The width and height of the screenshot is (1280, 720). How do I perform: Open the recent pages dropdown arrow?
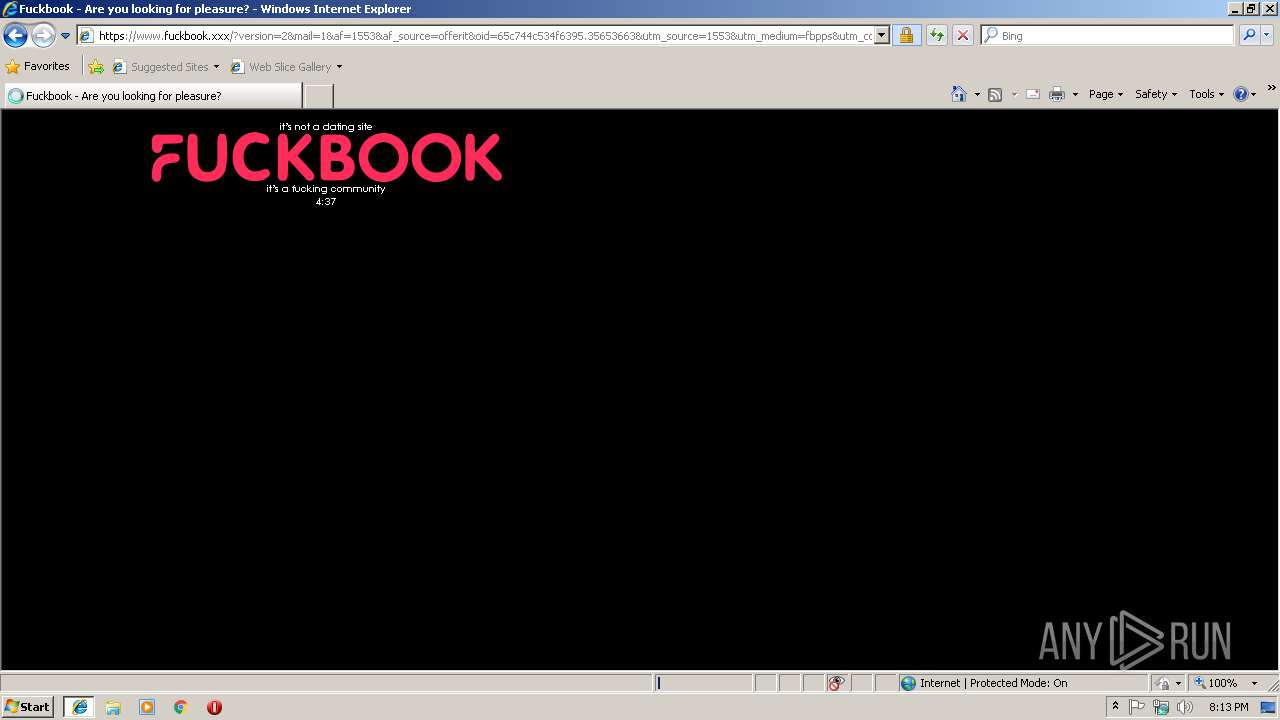(x=66, y=36)
